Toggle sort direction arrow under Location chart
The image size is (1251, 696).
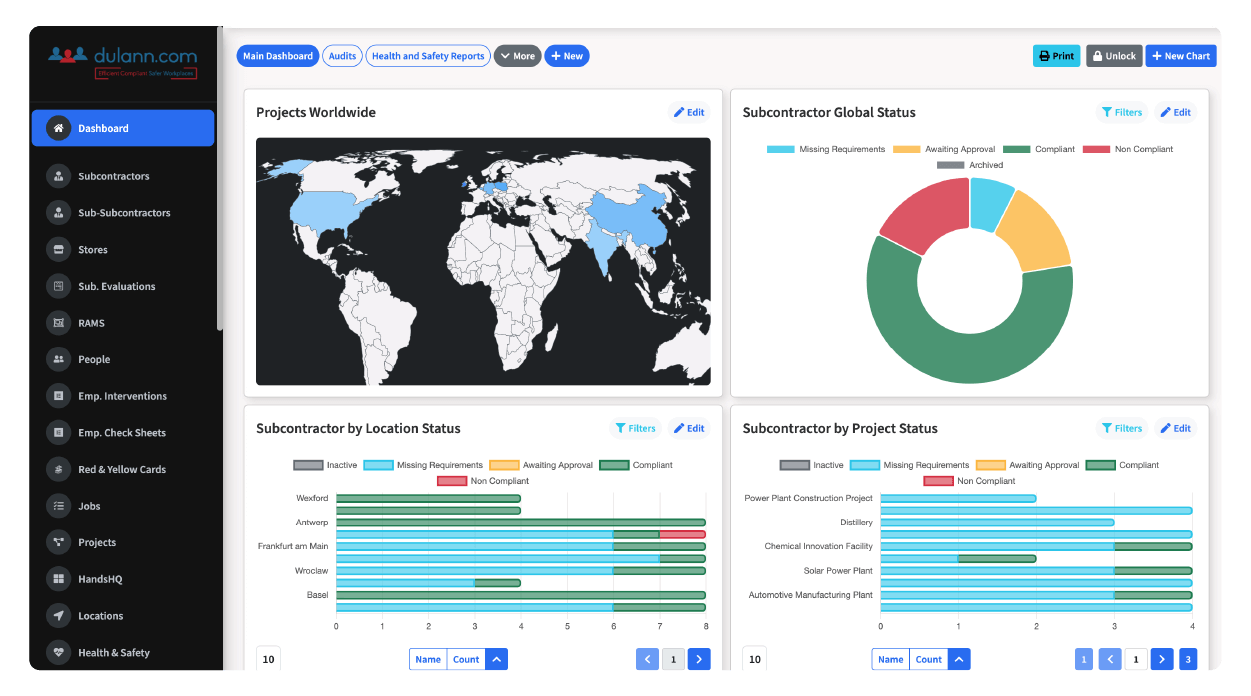(497, 659)
